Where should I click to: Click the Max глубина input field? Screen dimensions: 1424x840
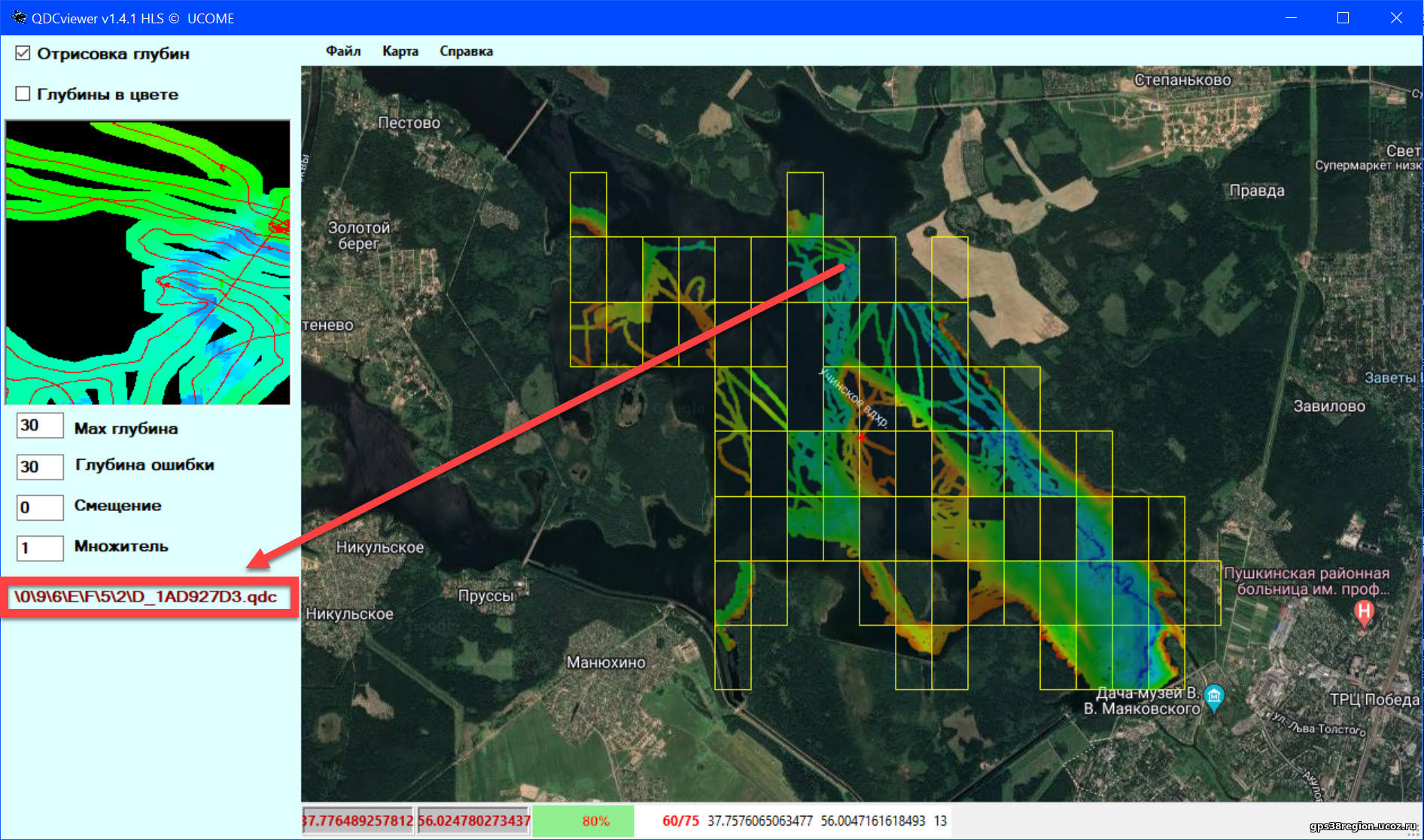coord(40,426)
